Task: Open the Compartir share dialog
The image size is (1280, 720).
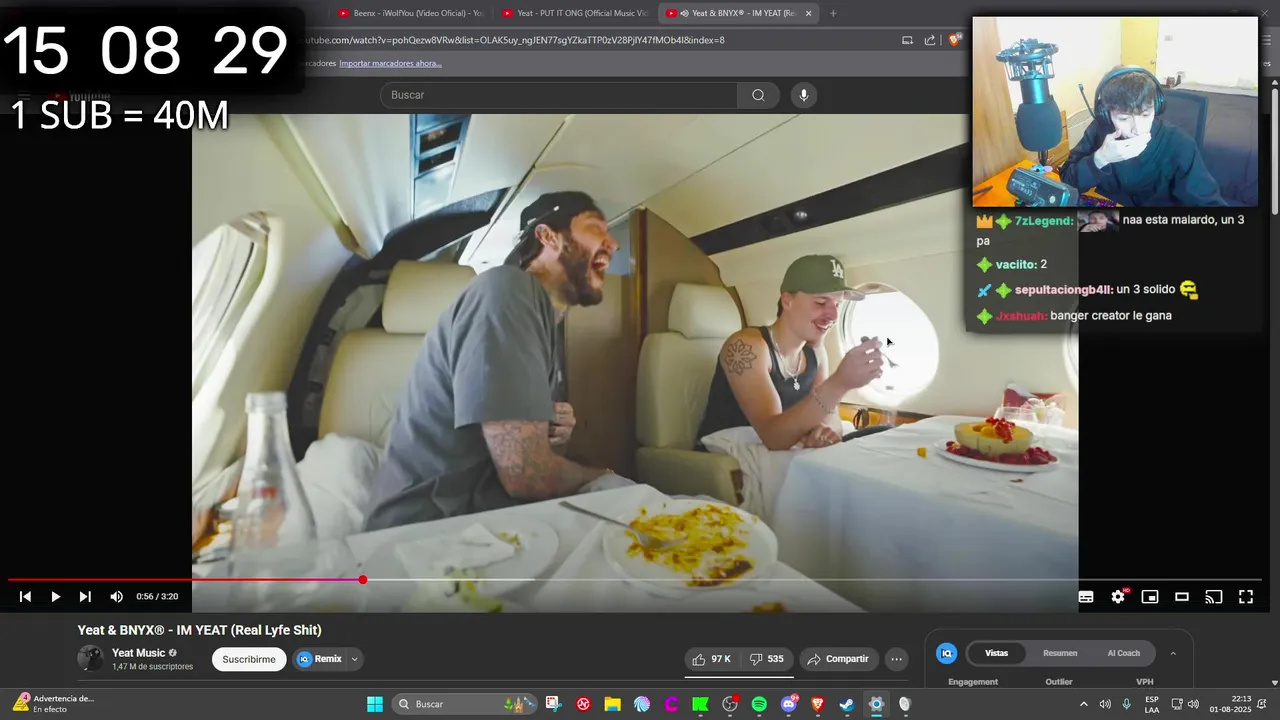Action: (x=838, y=659)
